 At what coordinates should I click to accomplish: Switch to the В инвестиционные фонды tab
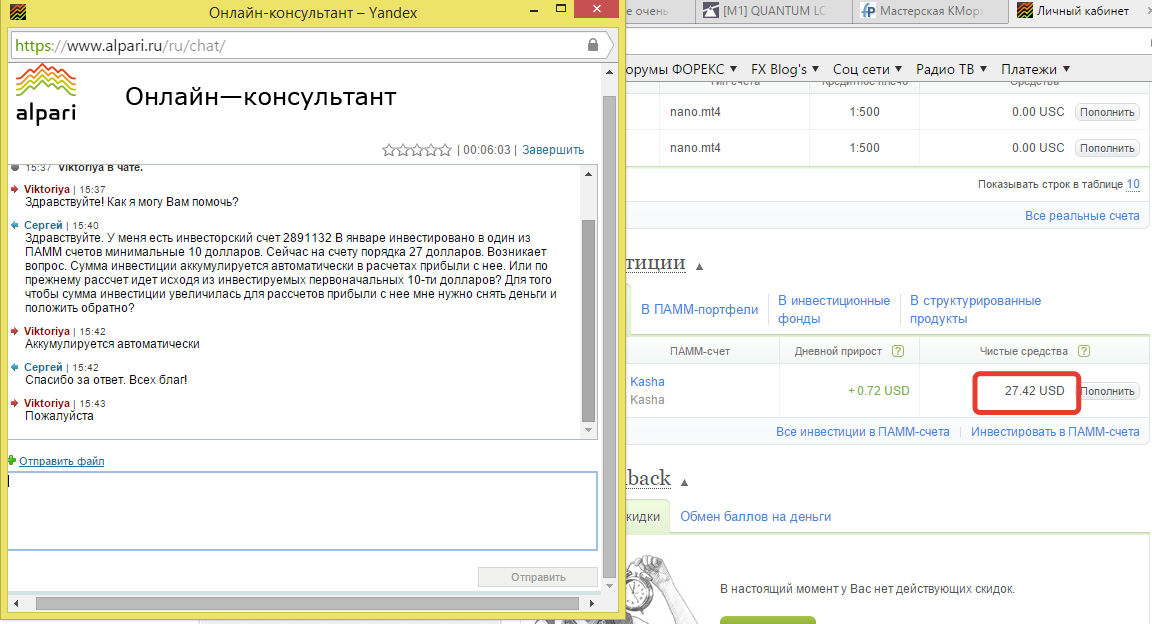pyautogui.click(x=834, y=309)
